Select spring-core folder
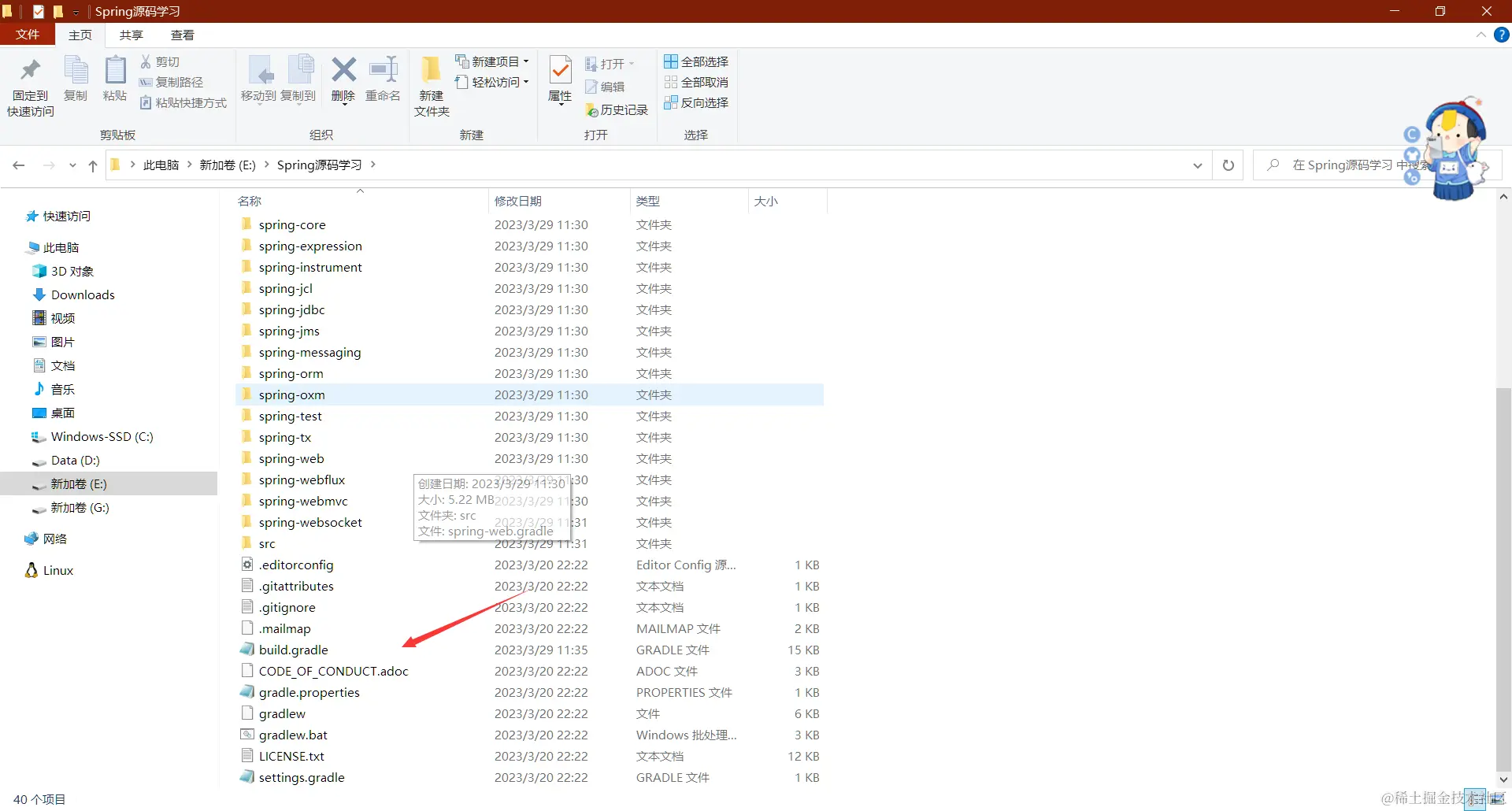The image size is (1512, 811). [x=292, y=224]
